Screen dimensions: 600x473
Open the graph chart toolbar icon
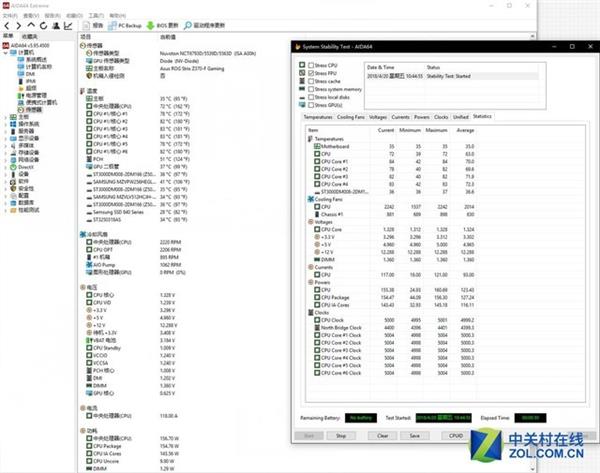pos(68,26)
